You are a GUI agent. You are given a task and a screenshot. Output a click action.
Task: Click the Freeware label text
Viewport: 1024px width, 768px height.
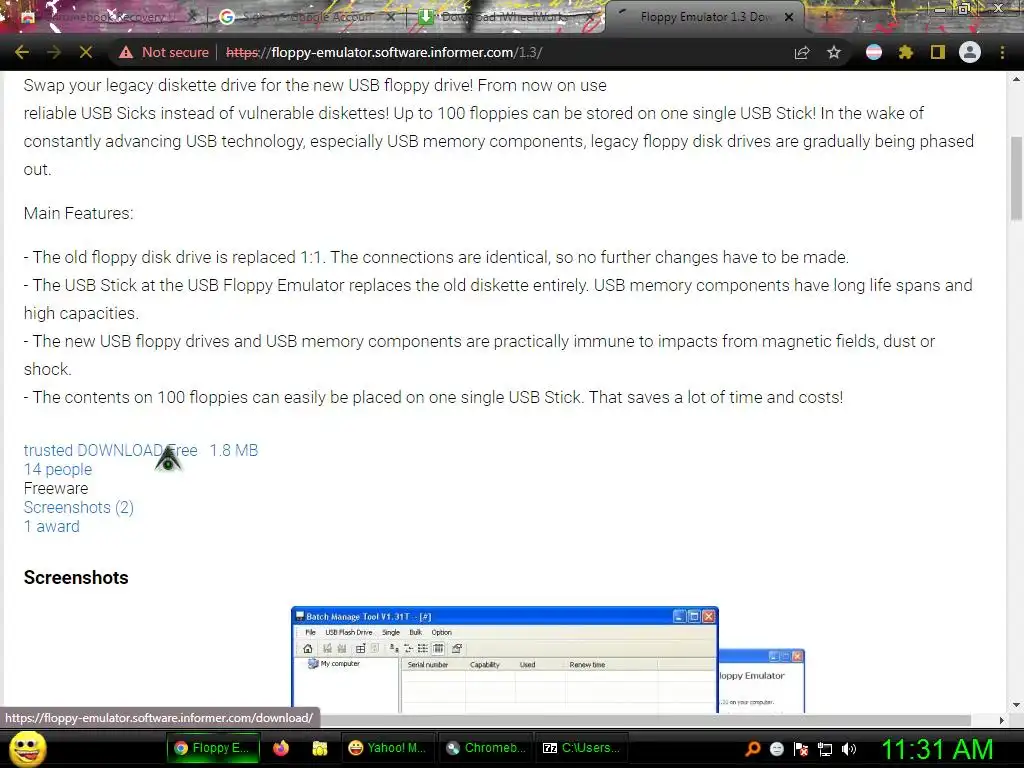coord(56,488)
